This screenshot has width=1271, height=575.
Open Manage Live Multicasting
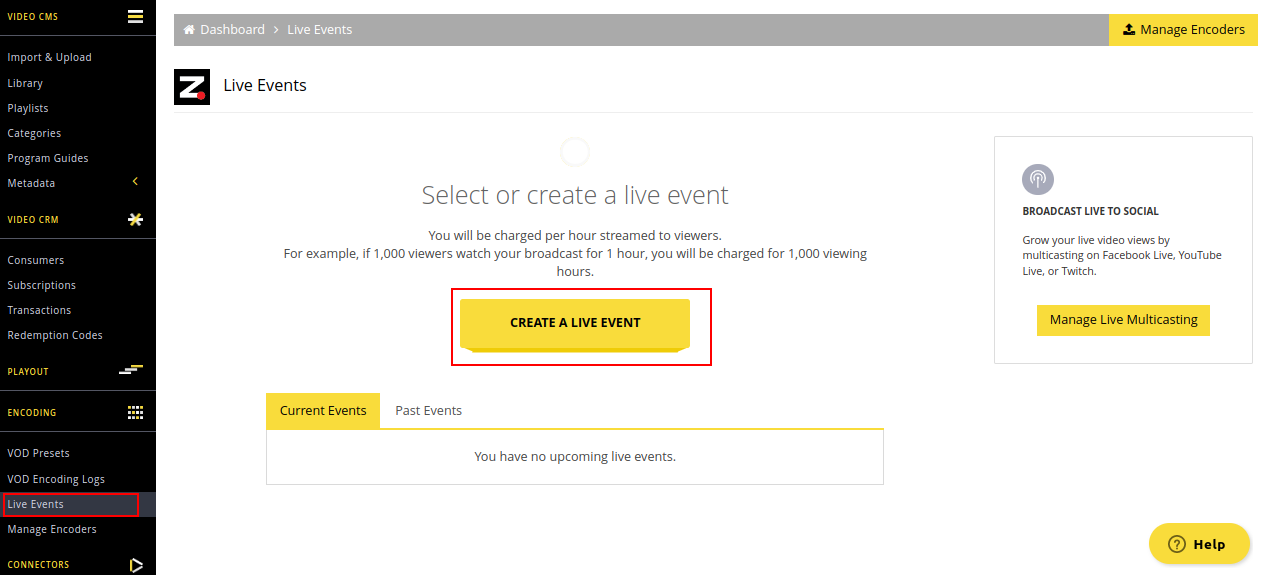point(1123,320)
